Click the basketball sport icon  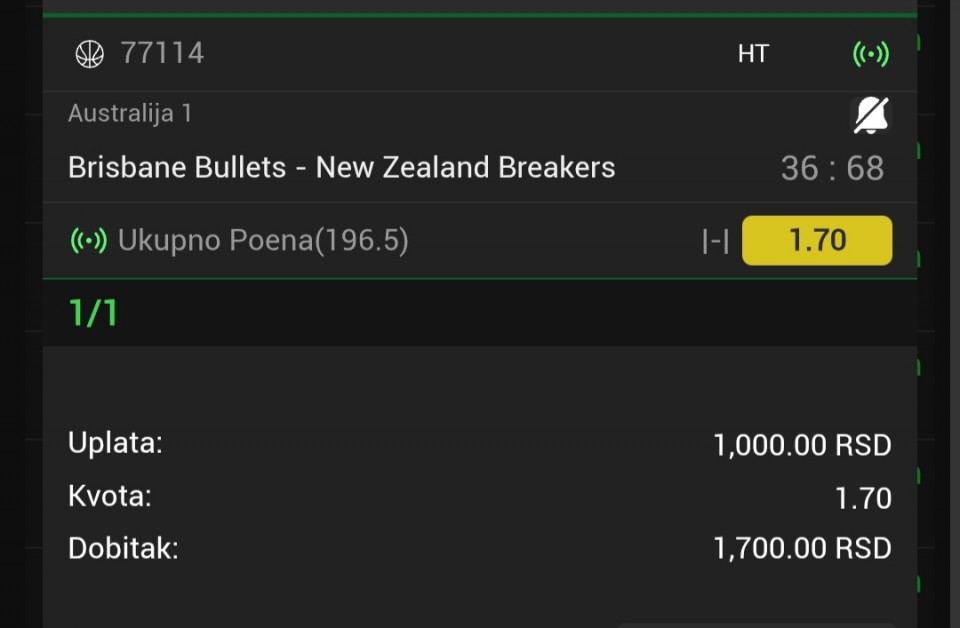click(89, 54)
